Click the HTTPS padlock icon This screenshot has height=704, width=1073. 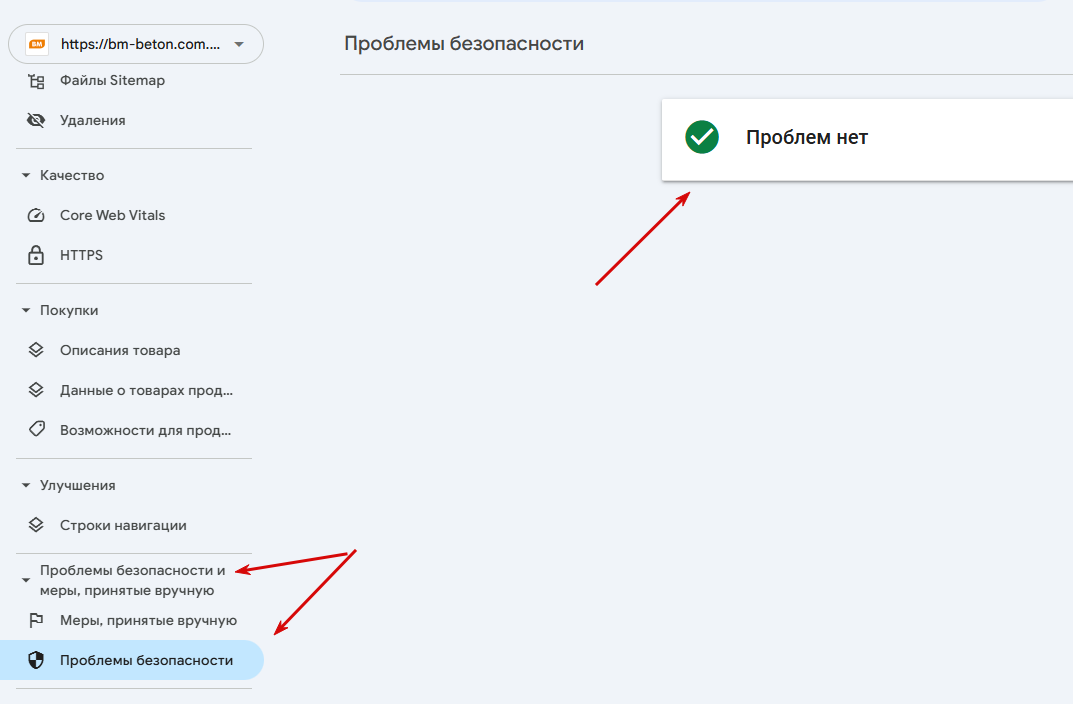point(36,255)
